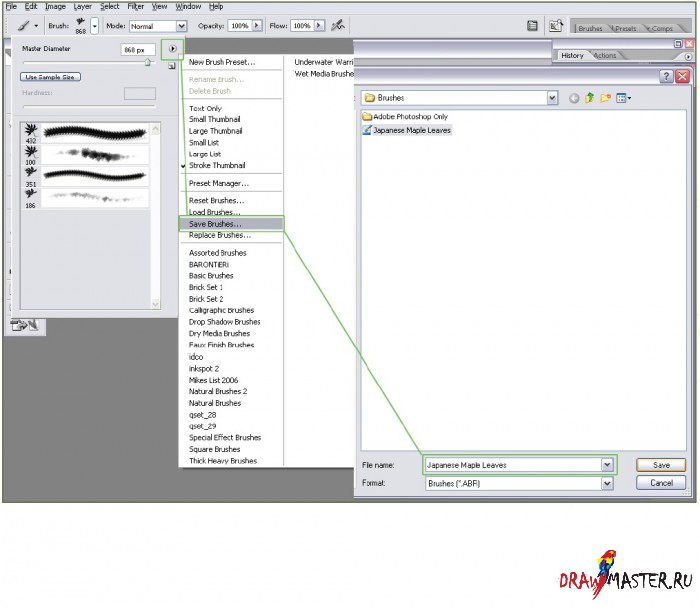Open the History tab
Screen dimensions: 700x607
coord(572,55)
